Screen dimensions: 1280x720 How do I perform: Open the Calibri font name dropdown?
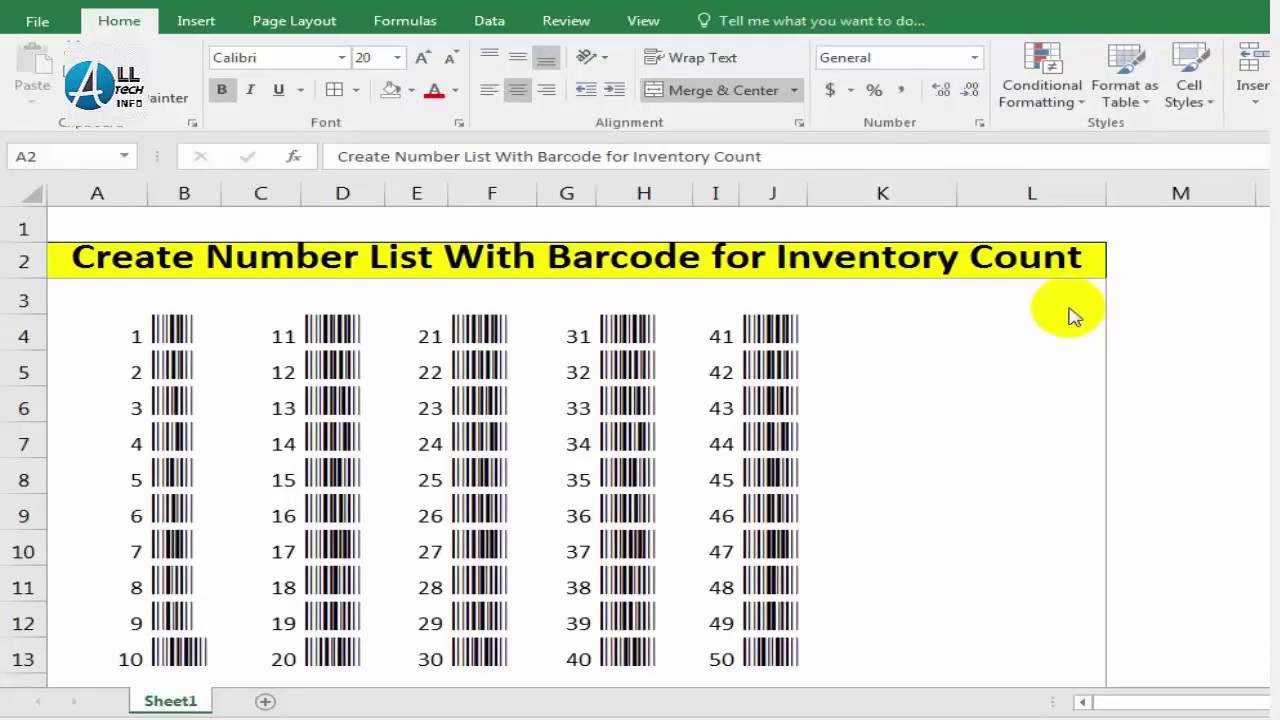(x=342, y=58)
